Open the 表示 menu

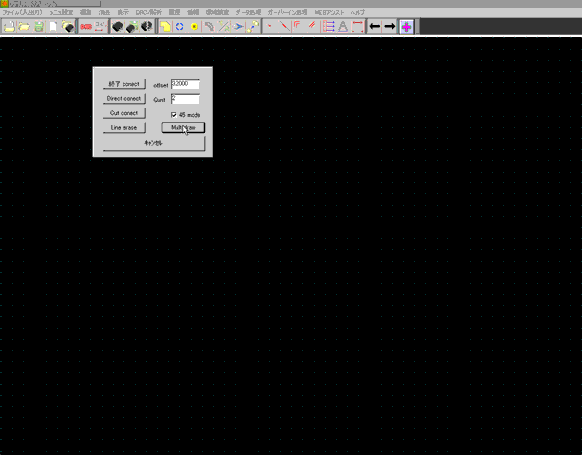[x=123, y=12]
